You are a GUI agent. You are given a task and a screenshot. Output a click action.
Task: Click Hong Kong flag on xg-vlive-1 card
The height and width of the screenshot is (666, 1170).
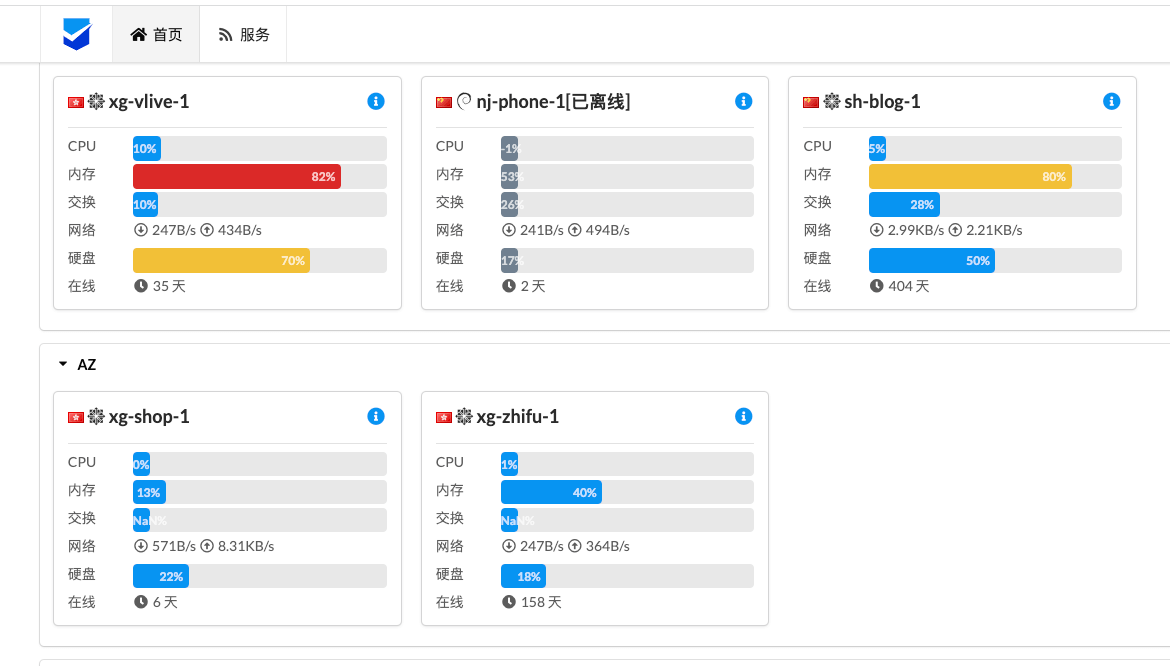click(76, 102)
